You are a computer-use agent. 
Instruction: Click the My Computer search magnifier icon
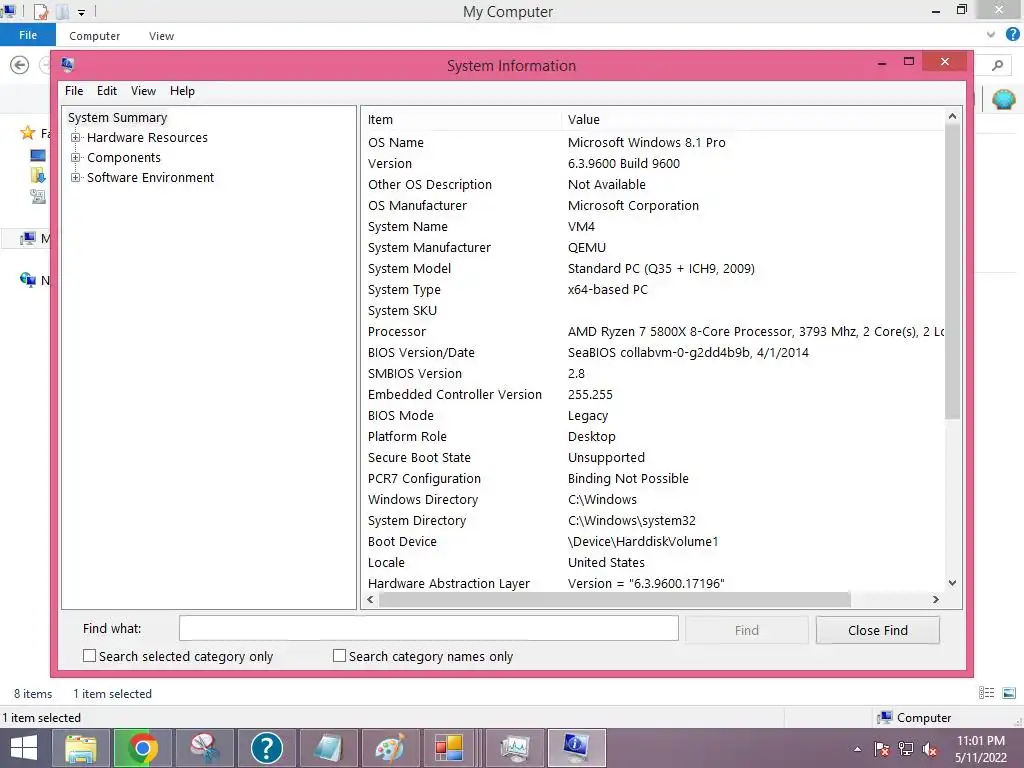[997, 65]
